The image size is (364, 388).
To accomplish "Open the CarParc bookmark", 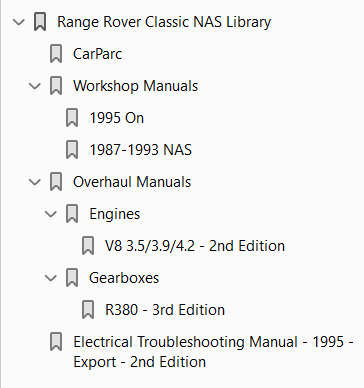I will pyautogui.click(x=98, y=54).
